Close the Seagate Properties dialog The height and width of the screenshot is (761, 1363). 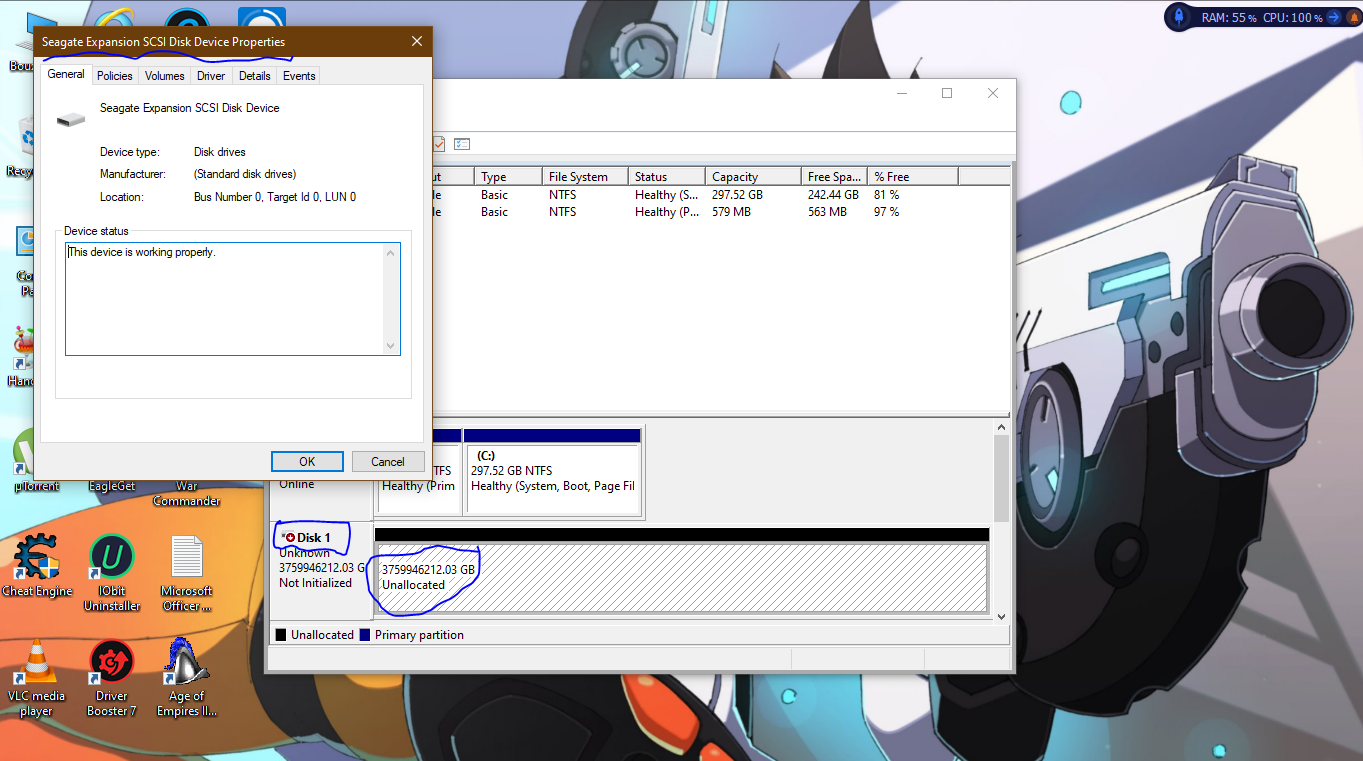pyautogui.click(x=417, y=41)
